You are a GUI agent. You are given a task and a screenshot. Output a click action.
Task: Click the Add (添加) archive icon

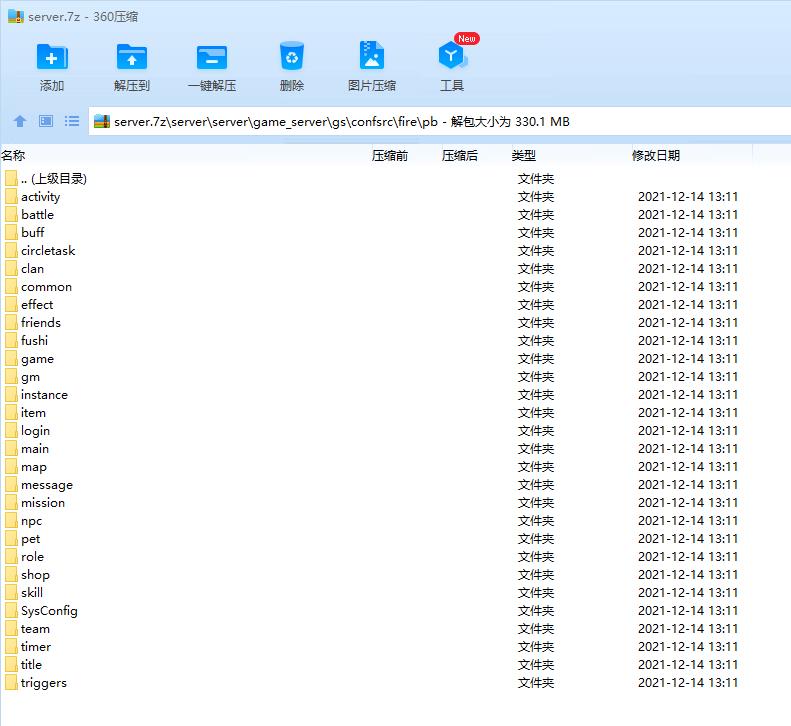pyautogui.click(x=52, y=57)
